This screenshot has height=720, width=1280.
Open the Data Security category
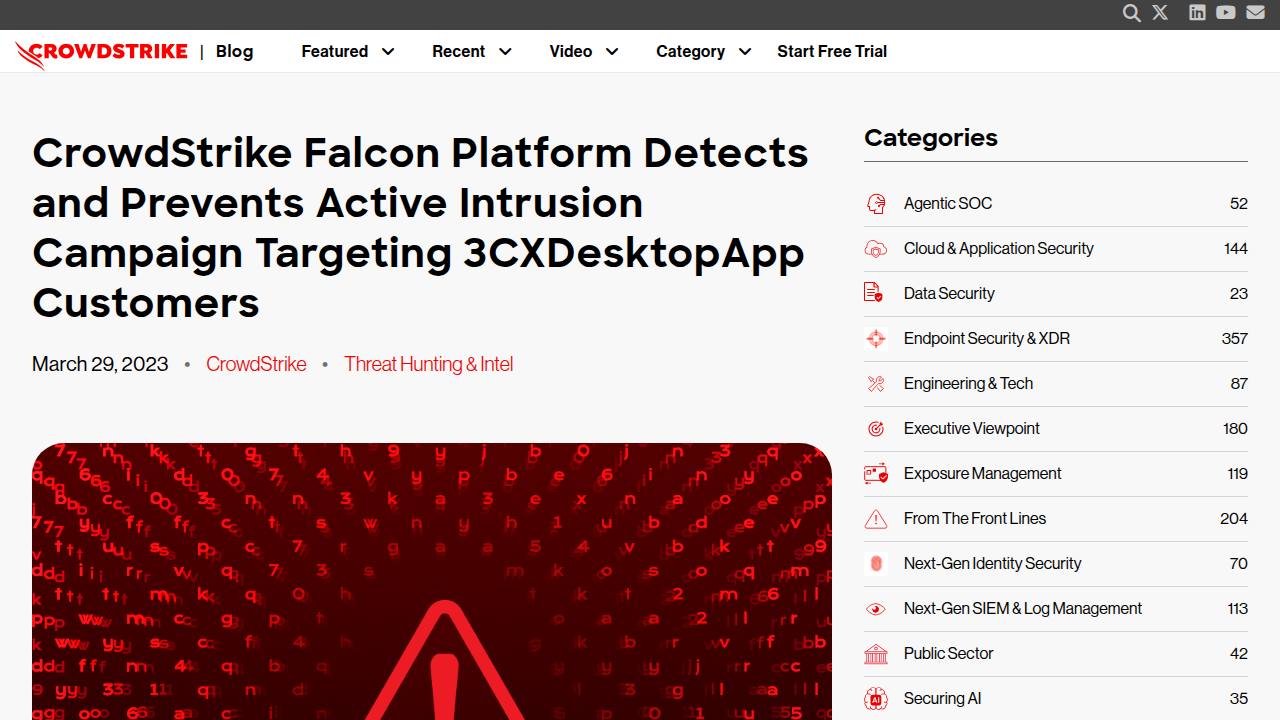click(949, 293)
